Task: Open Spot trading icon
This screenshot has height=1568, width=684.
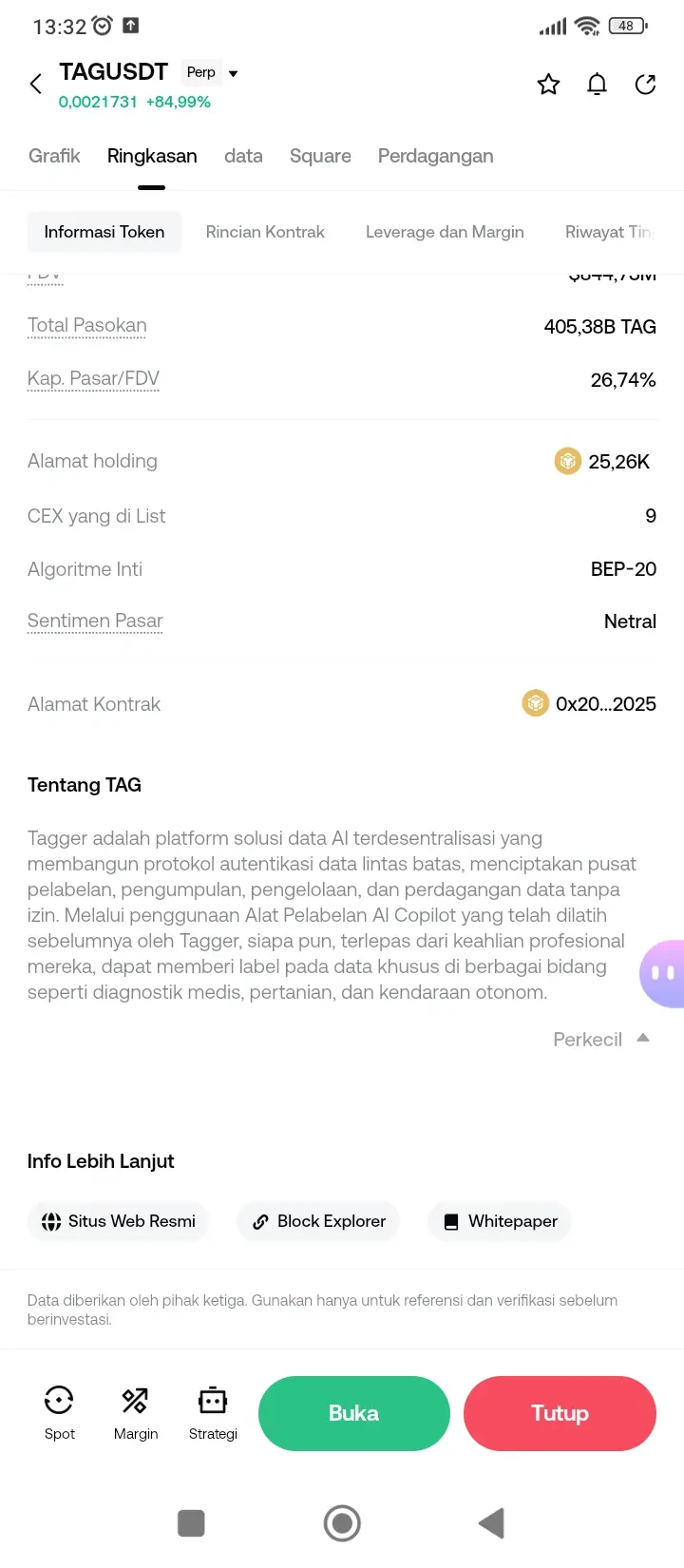Action: point(59,1400)
